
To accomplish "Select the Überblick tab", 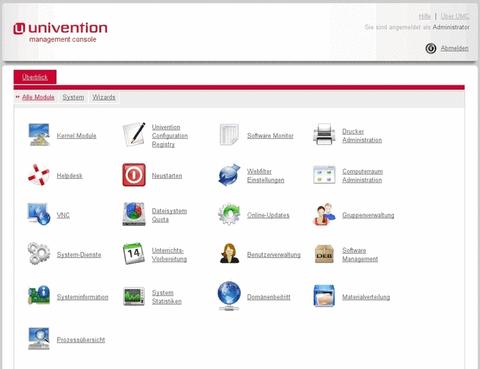I will pos(35,77).
